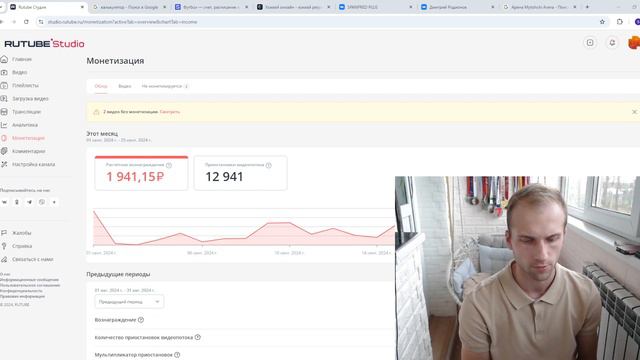The width and height of the screenshot is (640, 360).
Task: Open notifications bell in the header
Action: pos(612,42)
